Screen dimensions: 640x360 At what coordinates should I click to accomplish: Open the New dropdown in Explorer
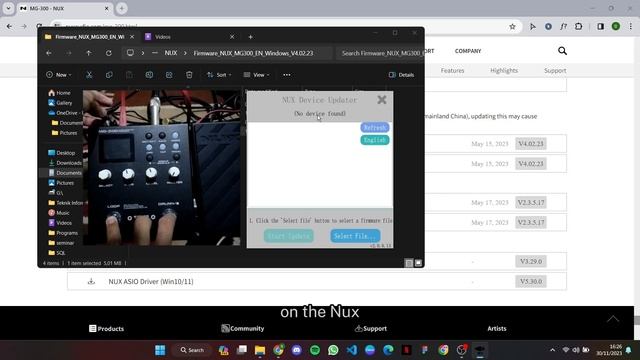point(59,75)
